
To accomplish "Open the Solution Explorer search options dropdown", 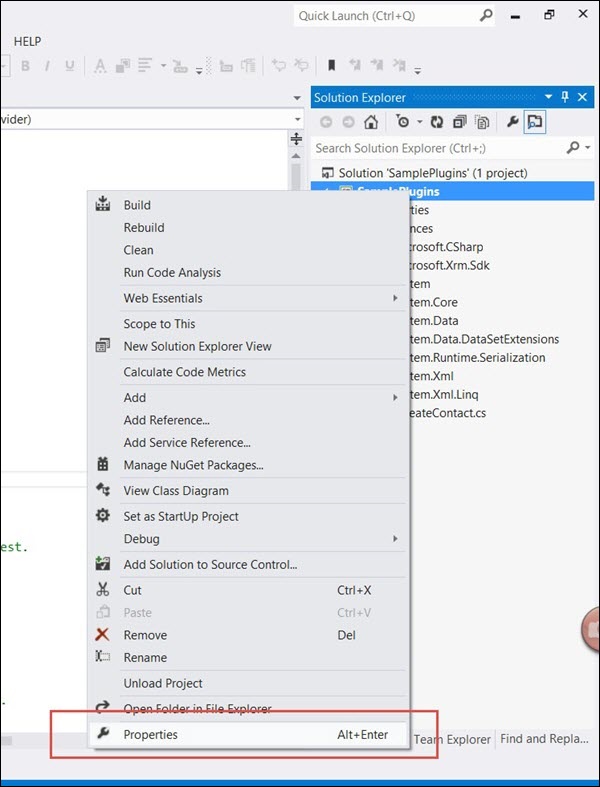I will [587, 148].
